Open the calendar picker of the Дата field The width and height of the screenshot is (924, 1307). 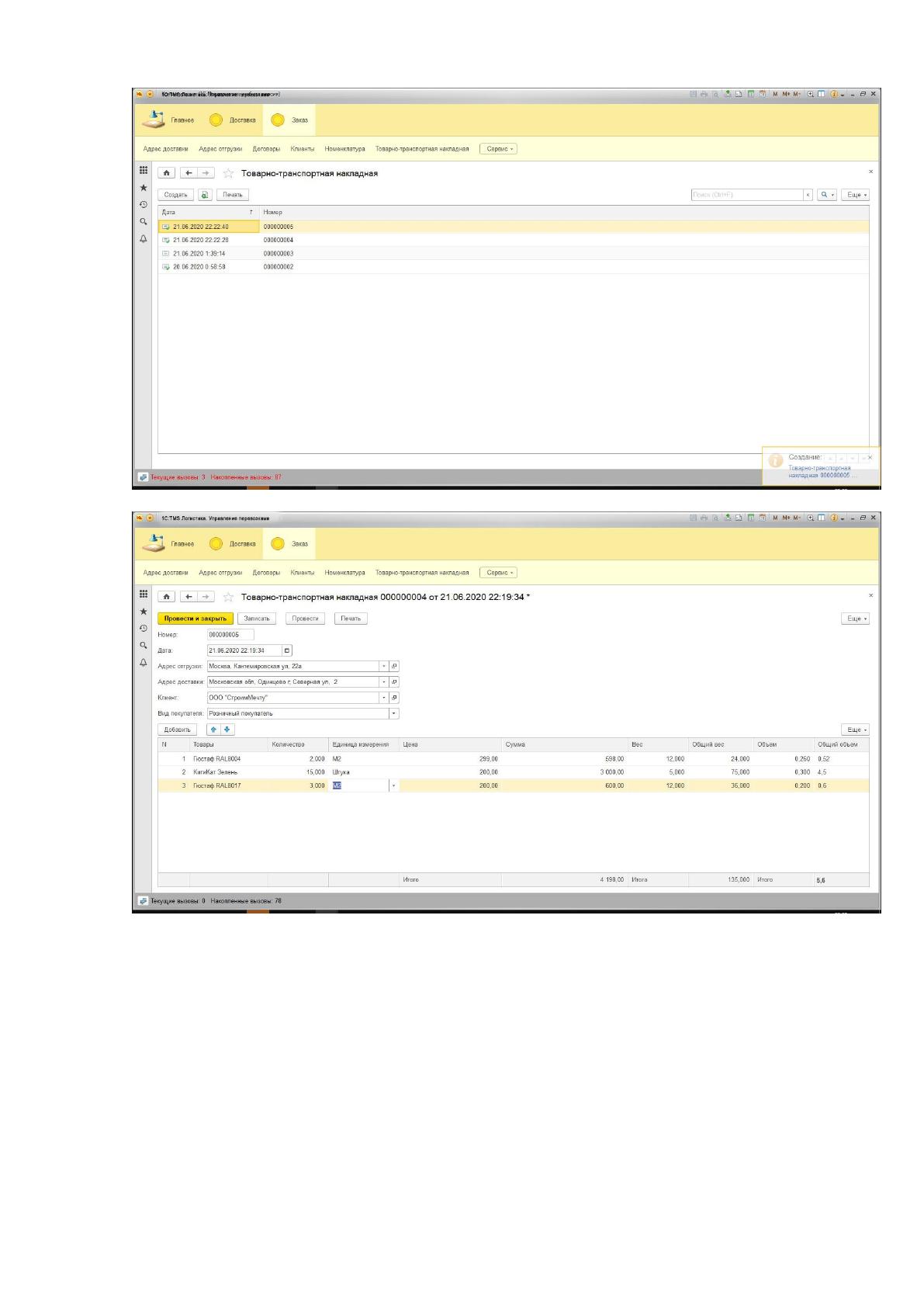287,650
